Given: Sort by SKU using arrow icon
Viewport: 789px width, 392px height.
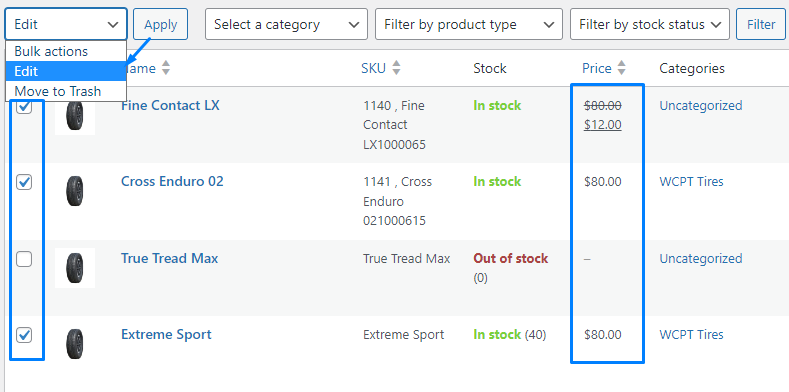Looking at the screenshot, I should 397,68.
